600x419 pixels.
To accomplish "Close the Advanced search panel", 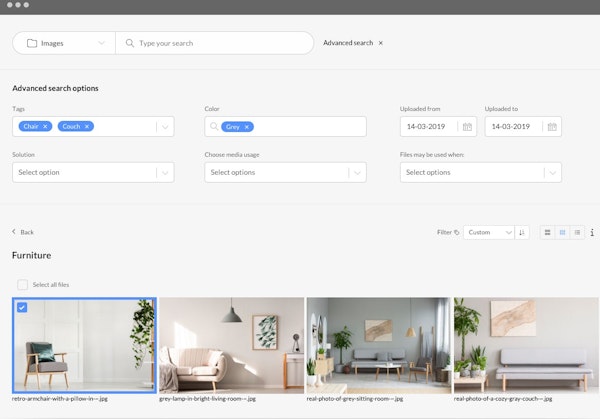I will click(x=380, y=43).
